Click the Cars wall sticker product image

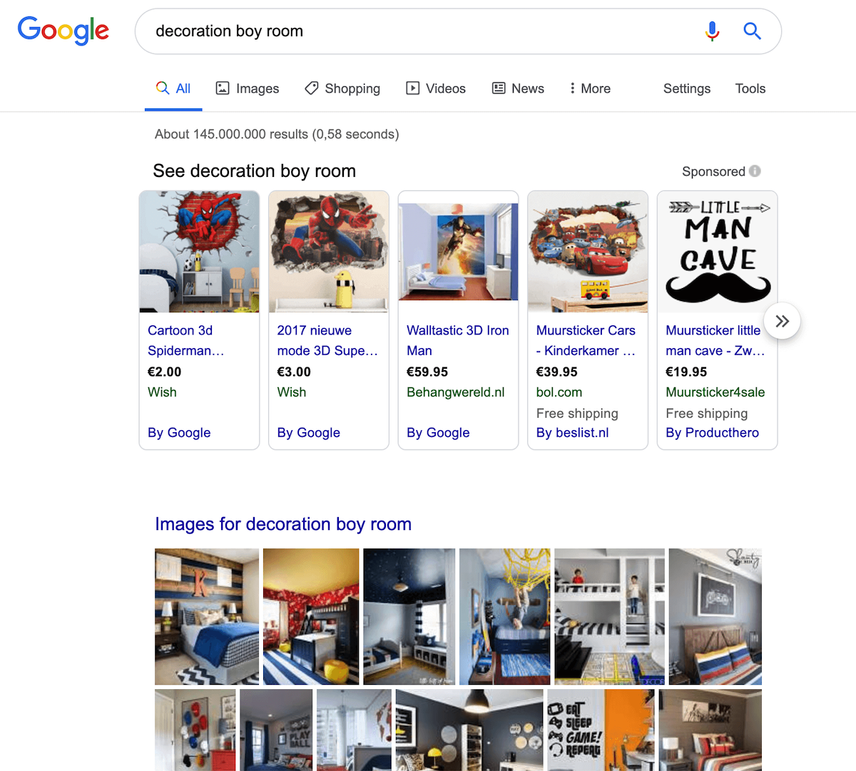587,252
